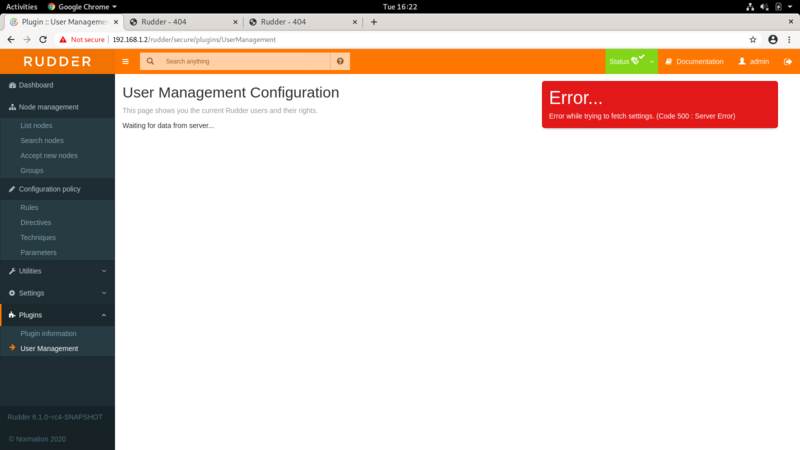The width and height of the screenshot is (800, 450).
Task: Open User Management plugin page
Action: point(49,348)
